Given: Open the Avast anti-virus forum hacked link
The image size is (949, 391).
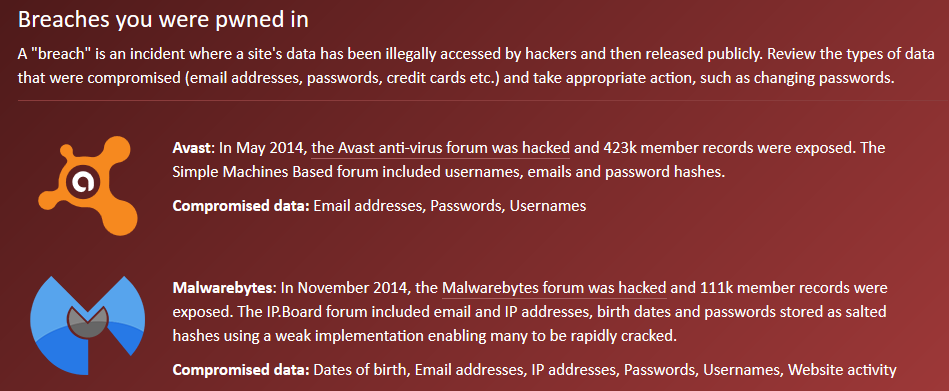Looking at the screenshot, I should [441, 148].
